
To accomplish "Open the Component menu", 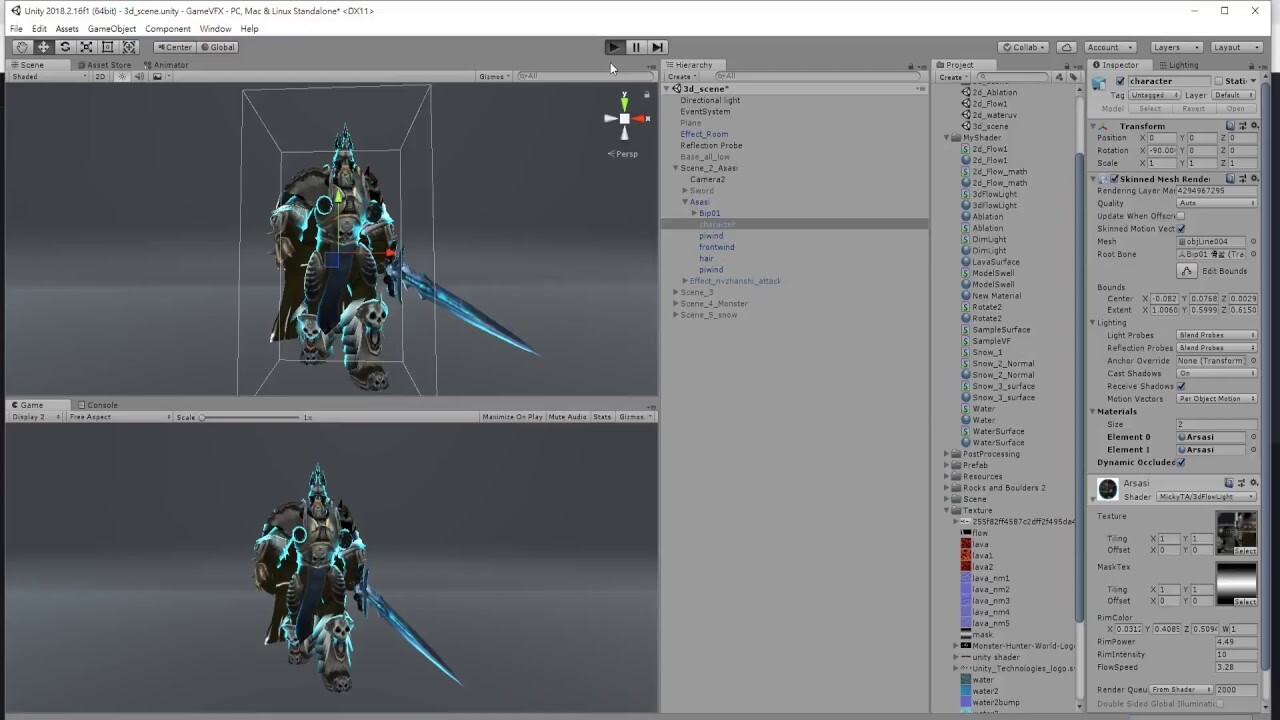I will tap(168, 29).
